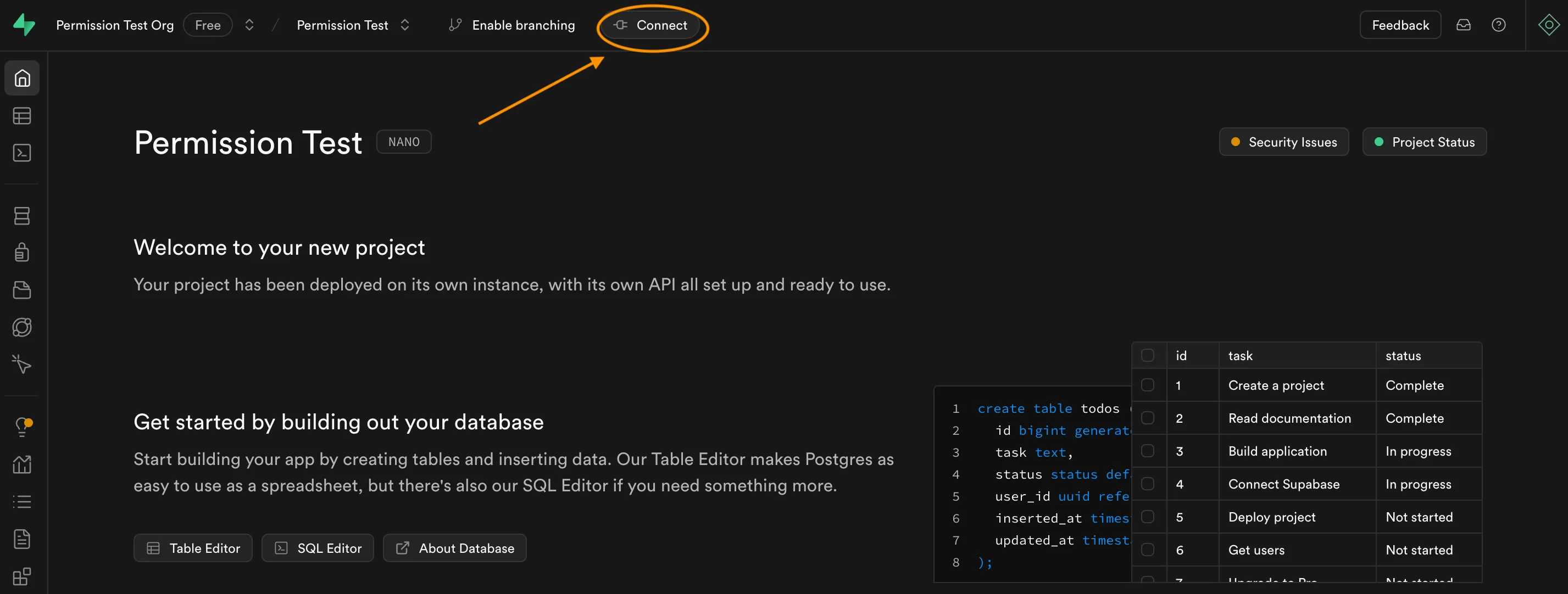Open the Database sidebar icon
This screenshot has height=594, width=1568.
coord(22,216)
